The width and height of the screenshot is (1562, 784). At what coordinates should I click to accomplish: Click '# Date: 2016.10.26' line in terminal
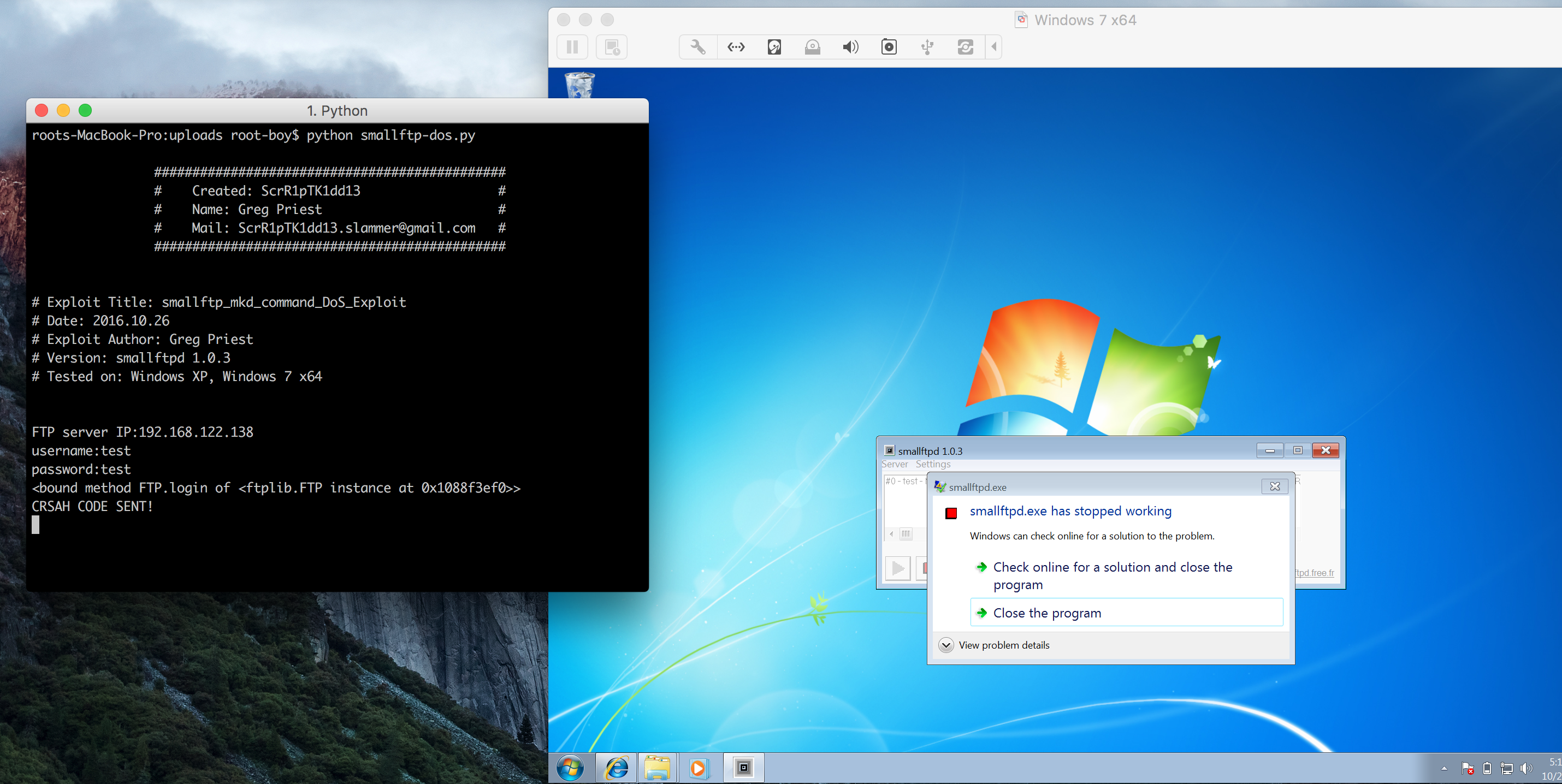100,321
